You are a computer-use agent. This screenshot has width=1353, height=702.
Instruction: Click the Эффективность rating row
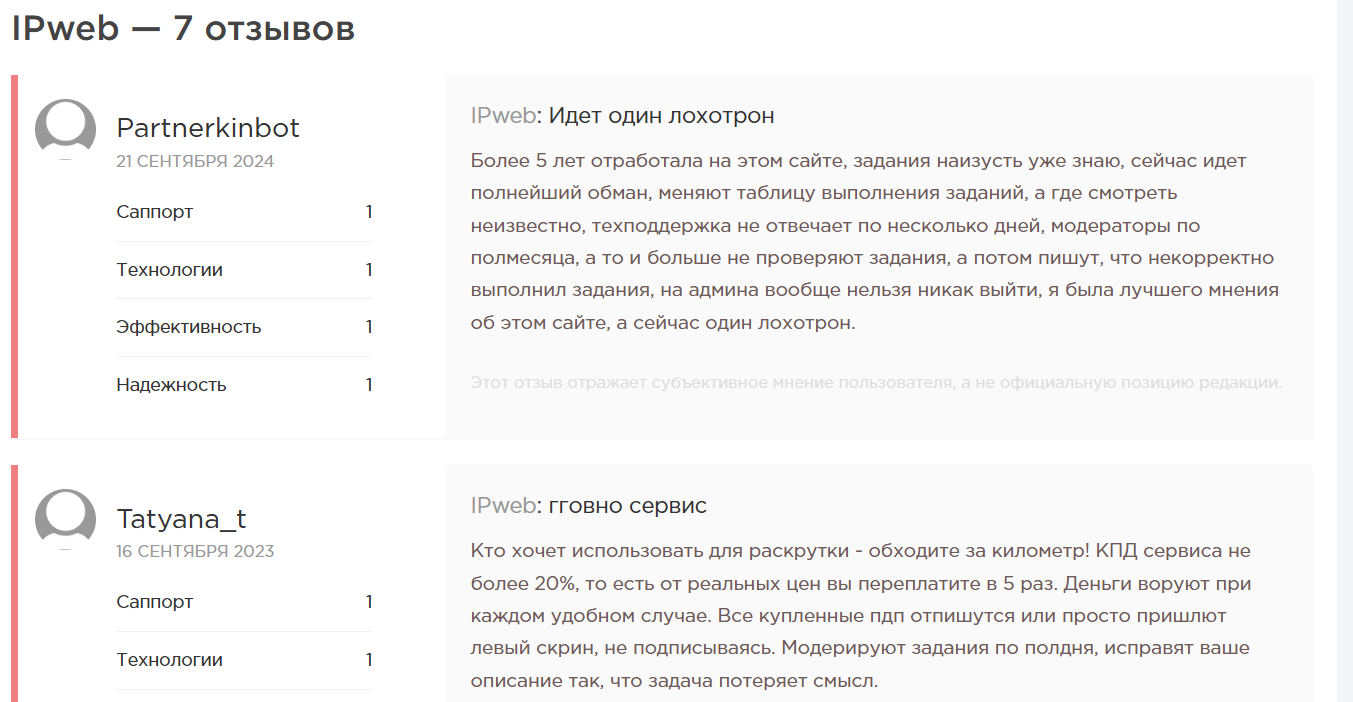pos(244,327)
